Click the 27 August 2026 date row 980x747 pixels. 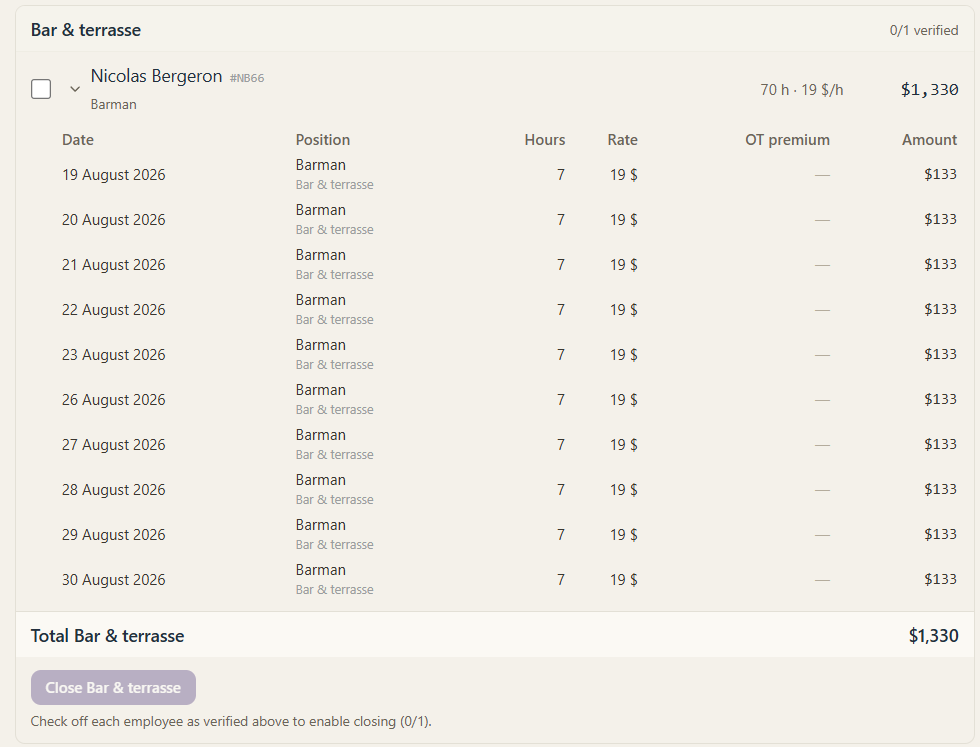click(509, 444)
